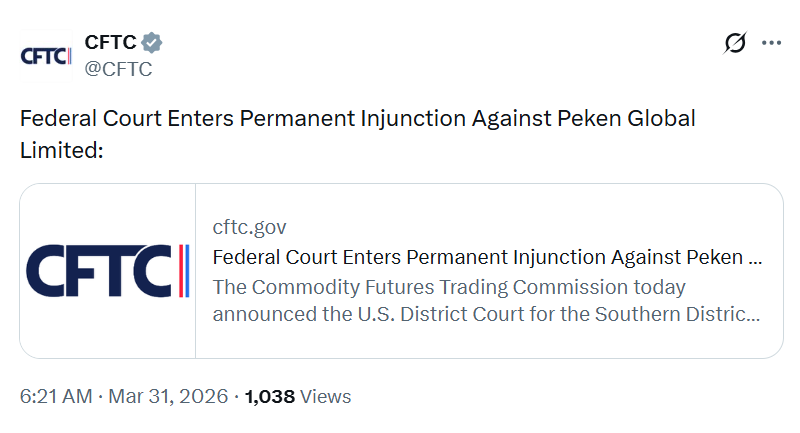Click the cftc.gov domain label

(x=249, y=227)
